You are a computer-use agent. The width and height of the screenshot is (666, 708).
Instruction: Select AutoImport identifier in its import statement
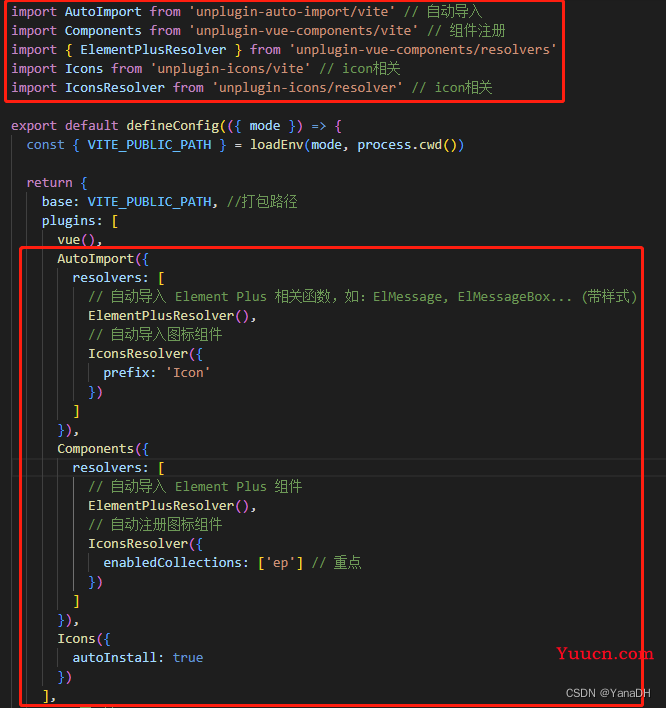pos(103,12)
